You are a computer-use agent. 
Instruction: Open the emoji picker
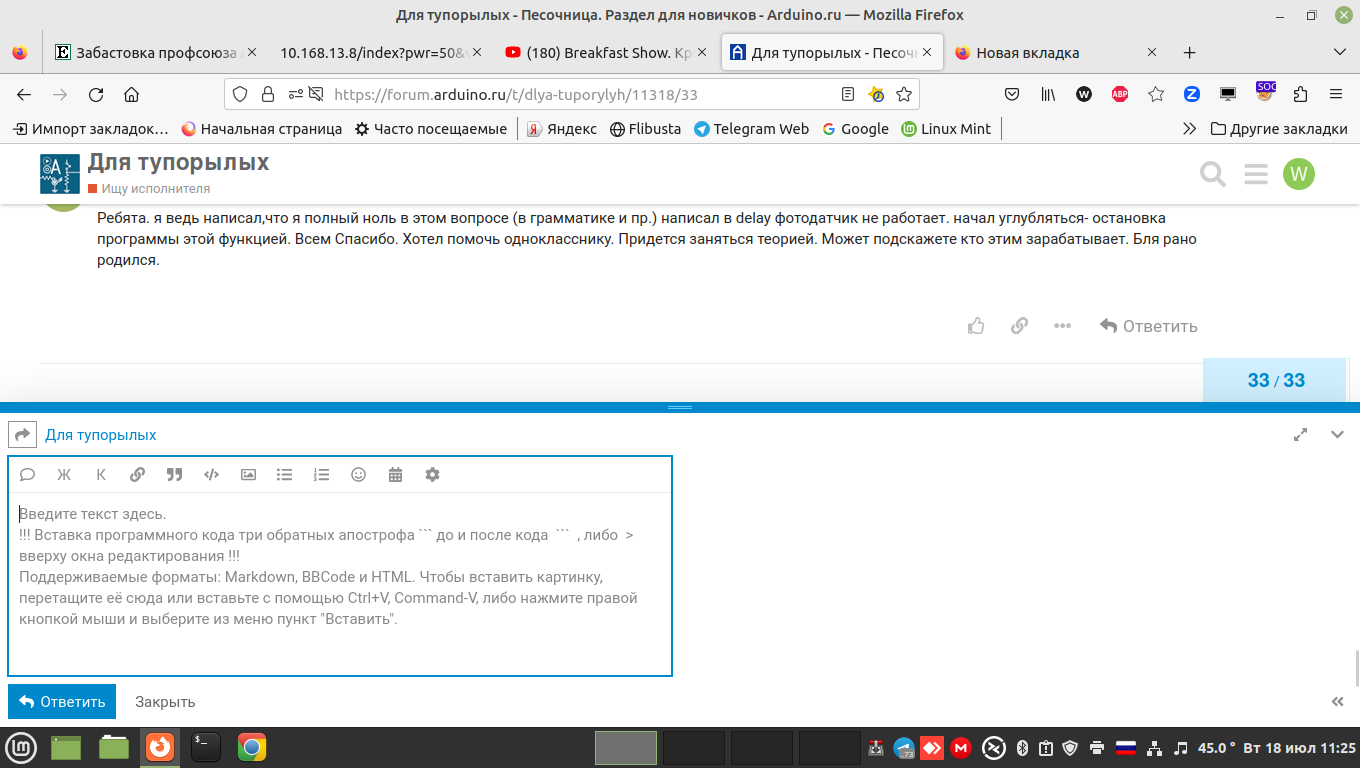tap(358, 475)
